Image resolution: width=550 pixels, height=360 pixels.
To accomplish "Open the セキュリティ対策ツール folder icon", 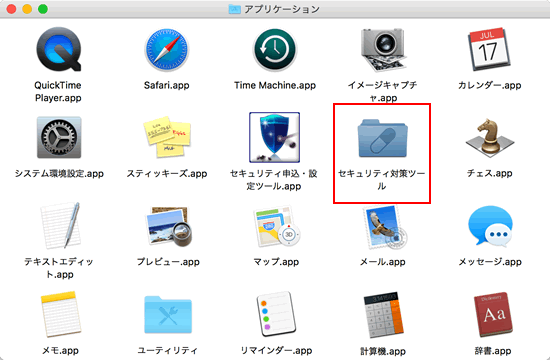I will (x=382, y=138).
